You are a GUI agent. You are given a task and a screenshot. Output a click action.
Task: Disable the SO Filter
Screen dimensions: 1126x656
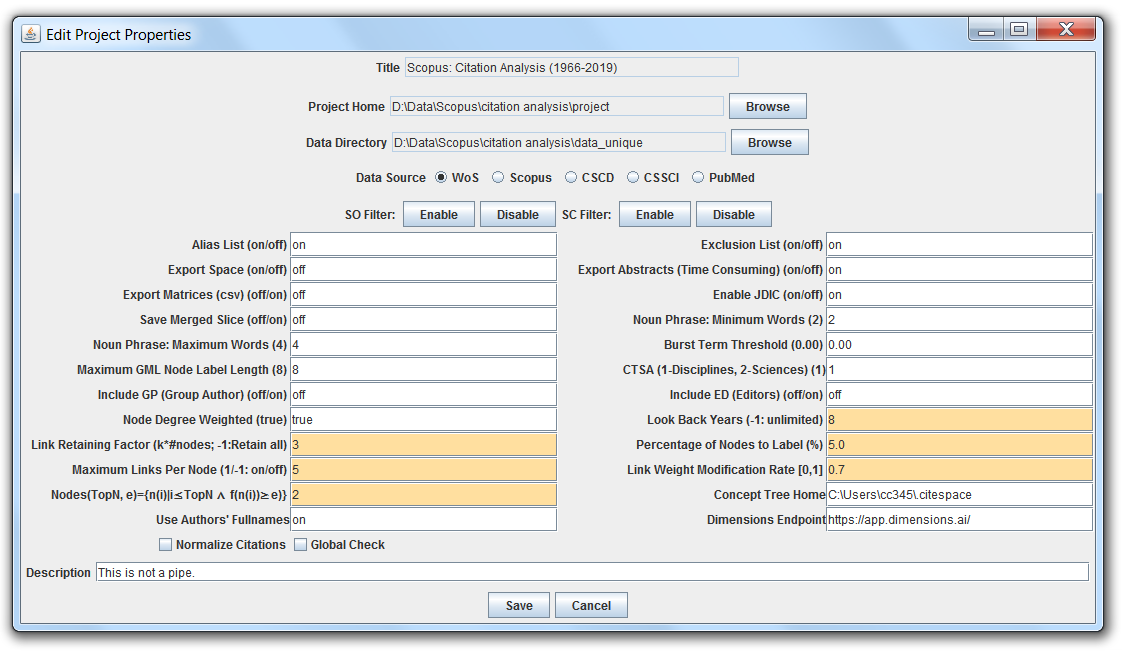coord(518,214)
